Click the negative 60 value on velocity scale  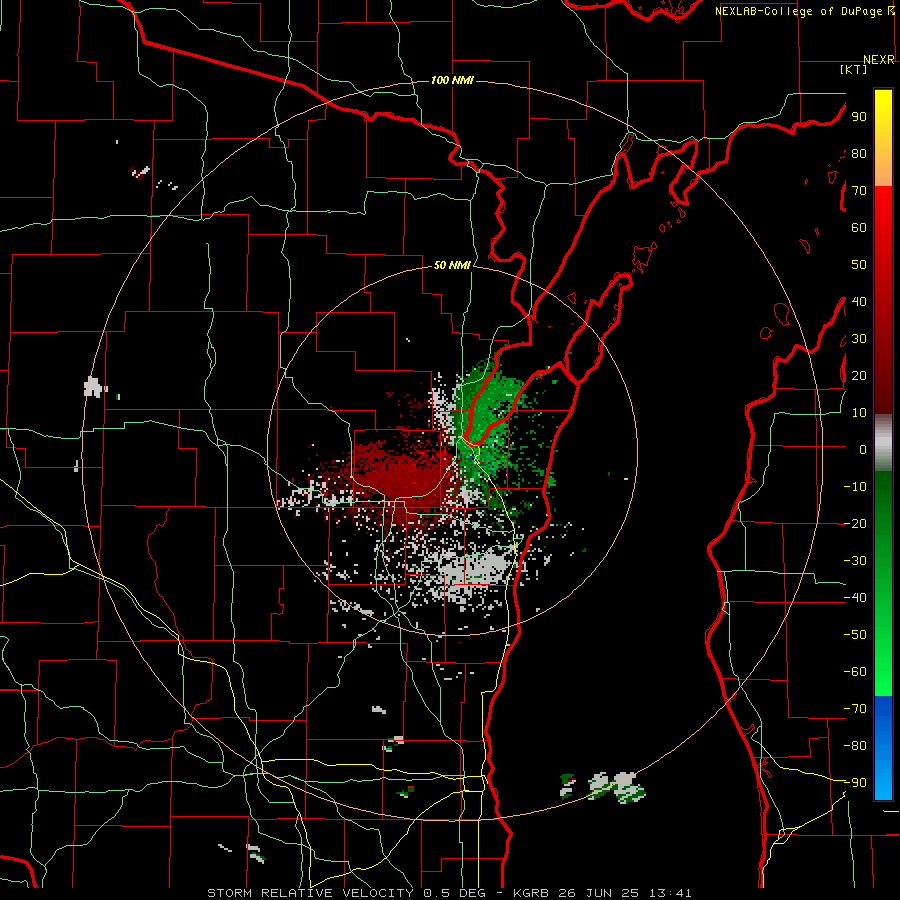(x=855, y=672)
